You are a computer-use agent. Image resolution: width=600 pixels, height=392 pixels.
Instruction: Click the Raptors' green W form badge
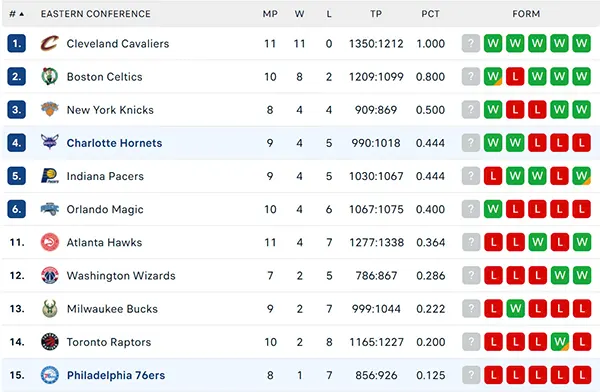tap(559, 341)
